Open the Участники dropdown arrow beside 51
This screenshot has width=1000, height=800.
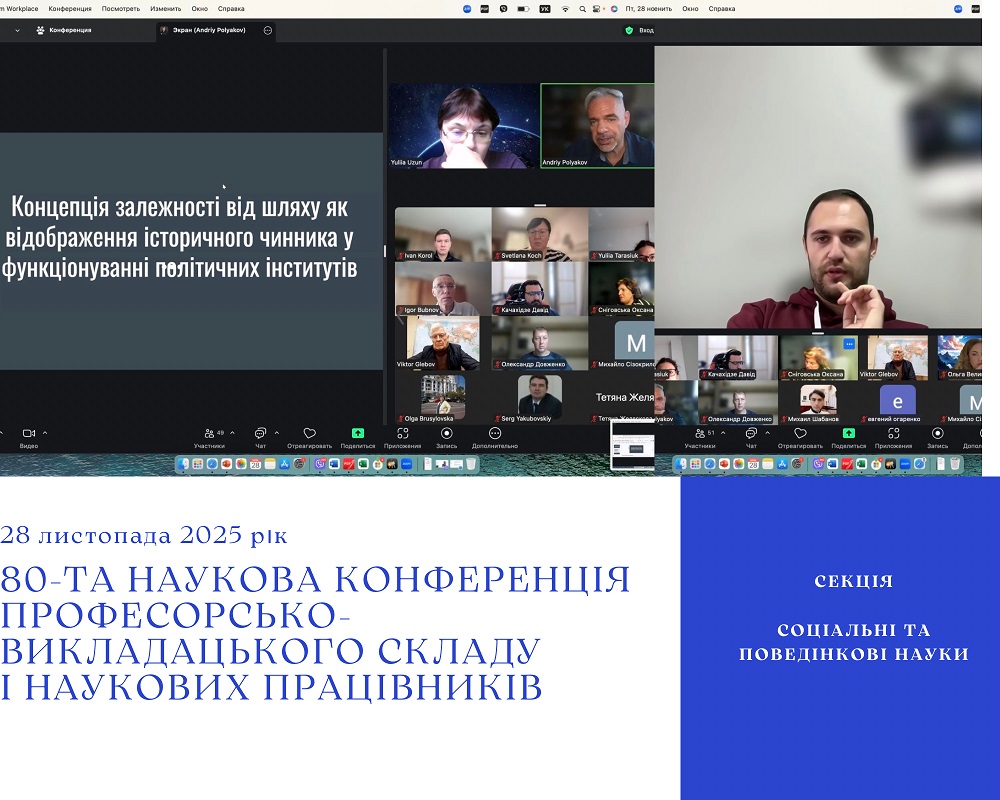click(722, 433)
